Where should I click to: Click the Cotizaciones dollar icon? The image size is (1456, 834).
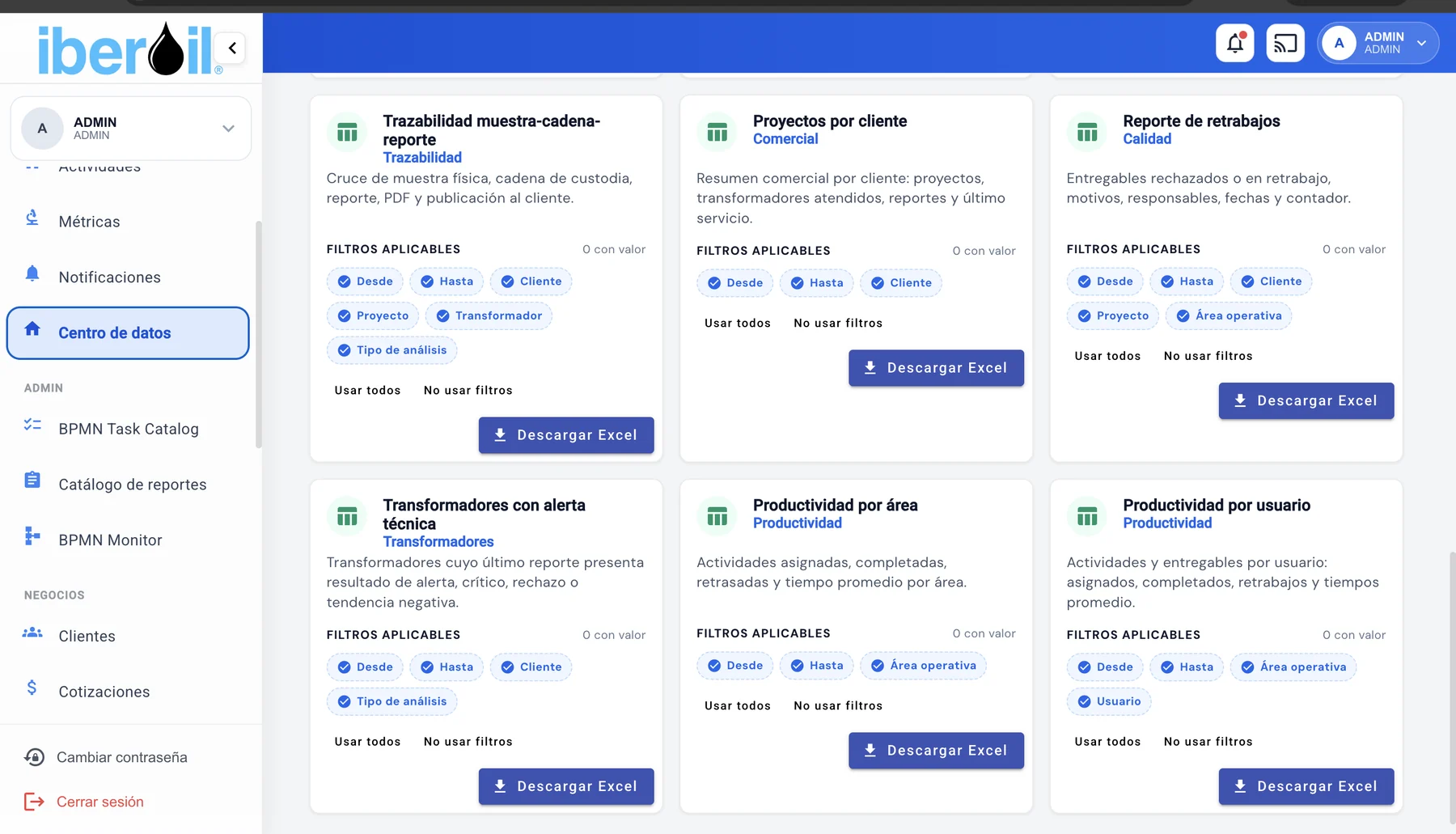click(32, 688)
